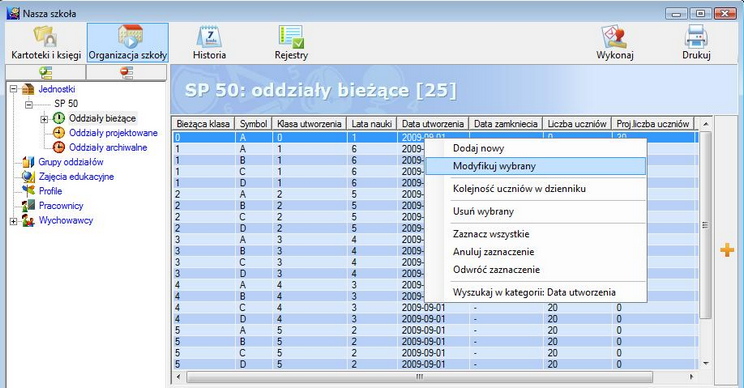Click the red collapse-all tree button
The width and height of the screenshot is (744, 388).
point(126,73)
